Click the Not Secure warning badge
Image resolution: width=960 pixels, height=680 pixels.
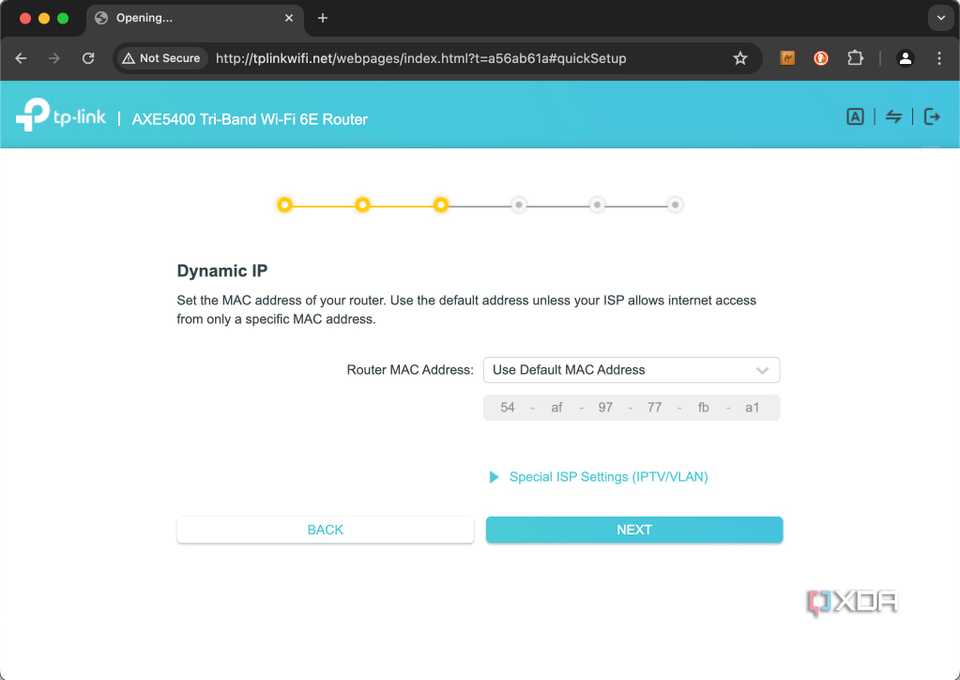[x=160, y=58]
